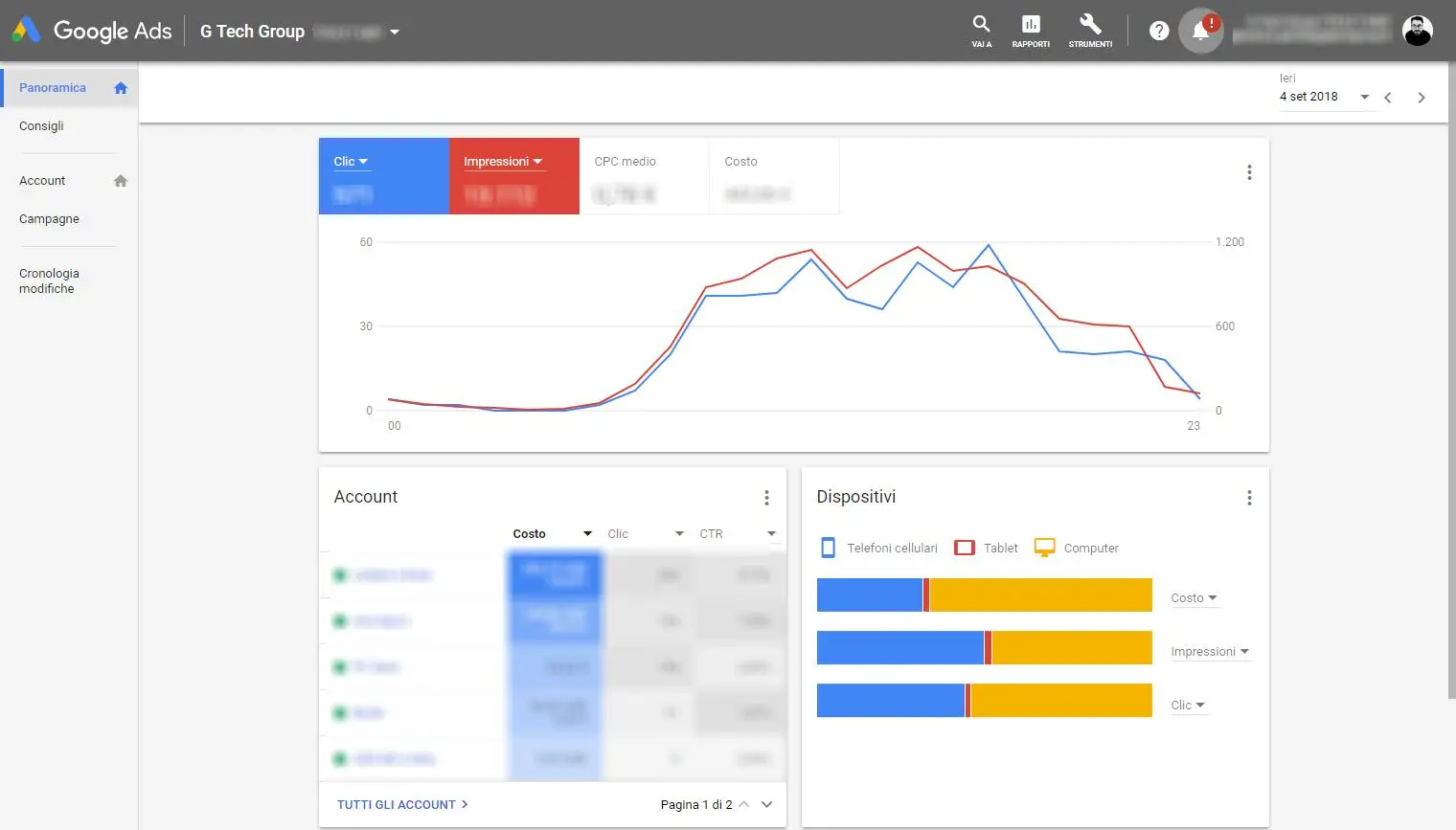Screen dimensions: 1456x830
Task: Go to next date with right arrow
Action: point(1422,98)
